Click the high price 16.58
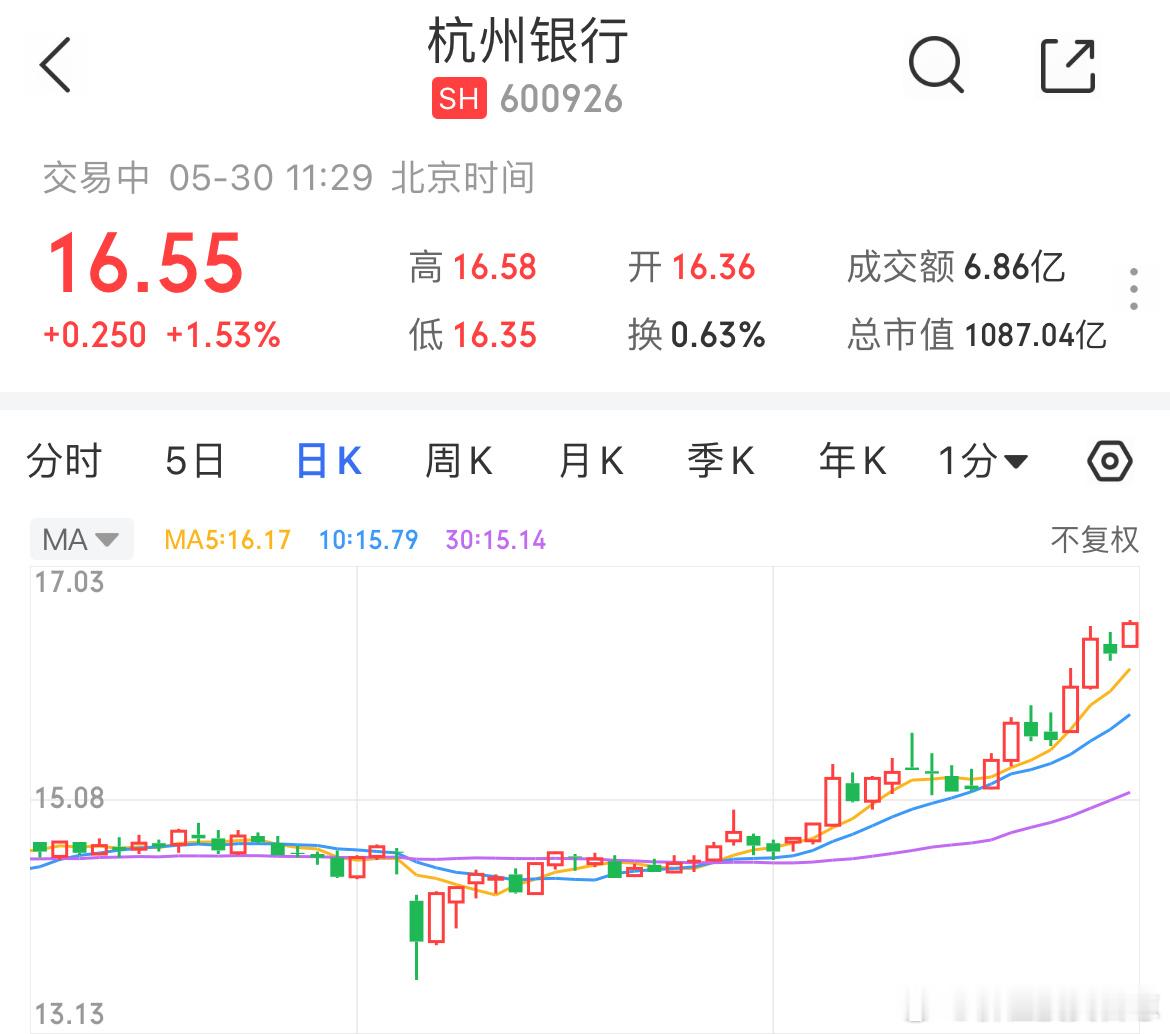This screenshot has width=1170, height=1034. coord(495,267)
